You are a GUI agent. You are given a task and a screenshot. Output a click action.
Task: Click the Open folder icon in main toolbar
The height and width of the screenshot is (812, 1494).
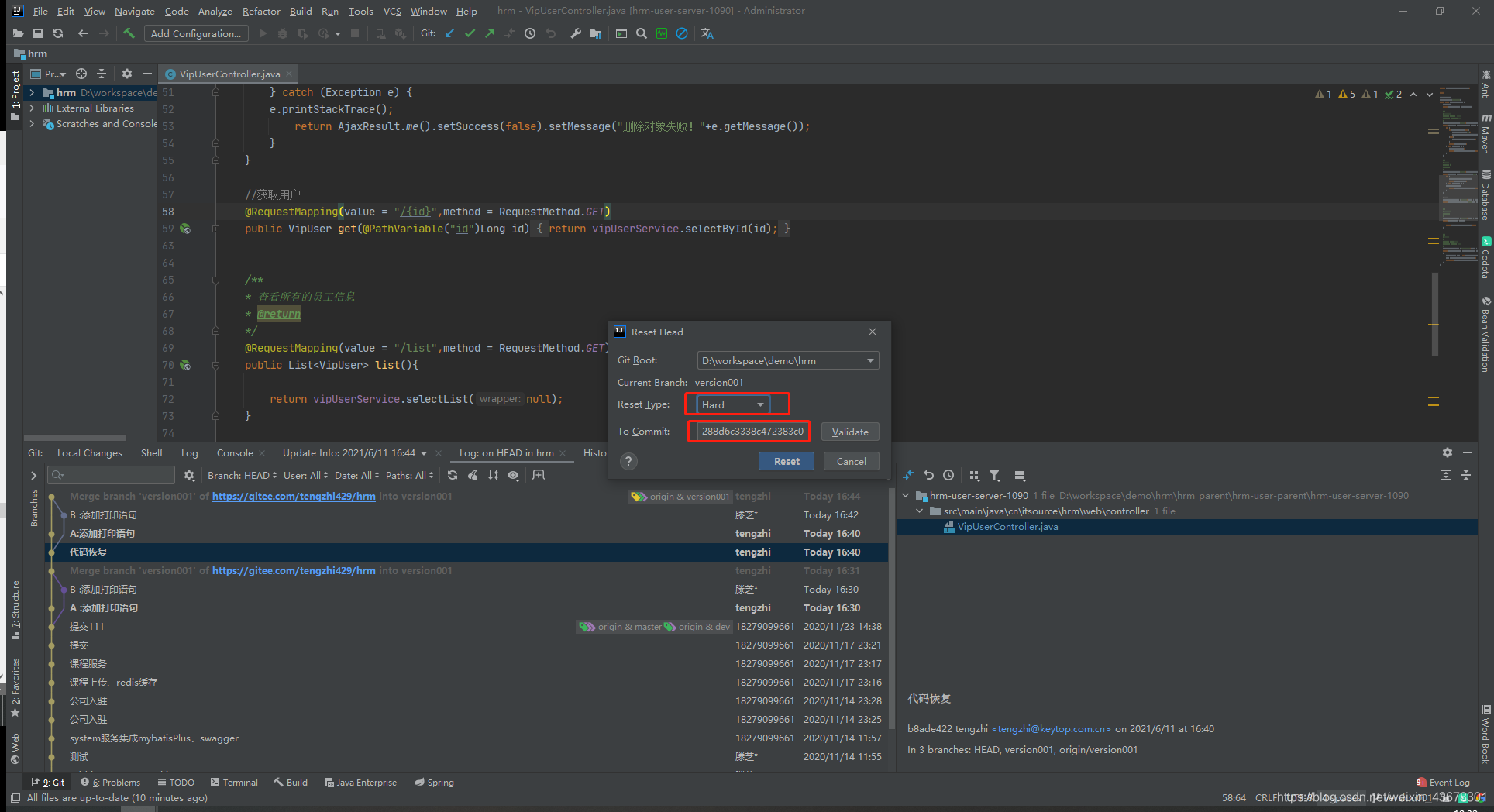tap(18, 33)
